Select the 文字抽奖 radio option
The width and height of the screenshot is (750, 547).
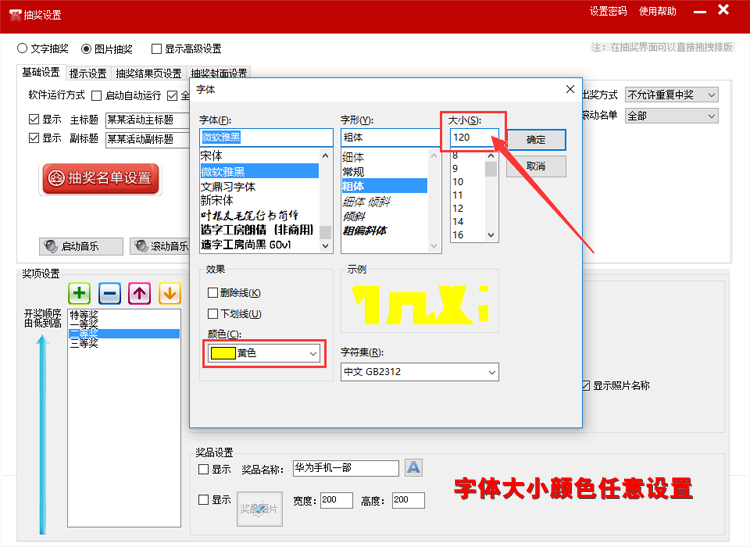23,48
